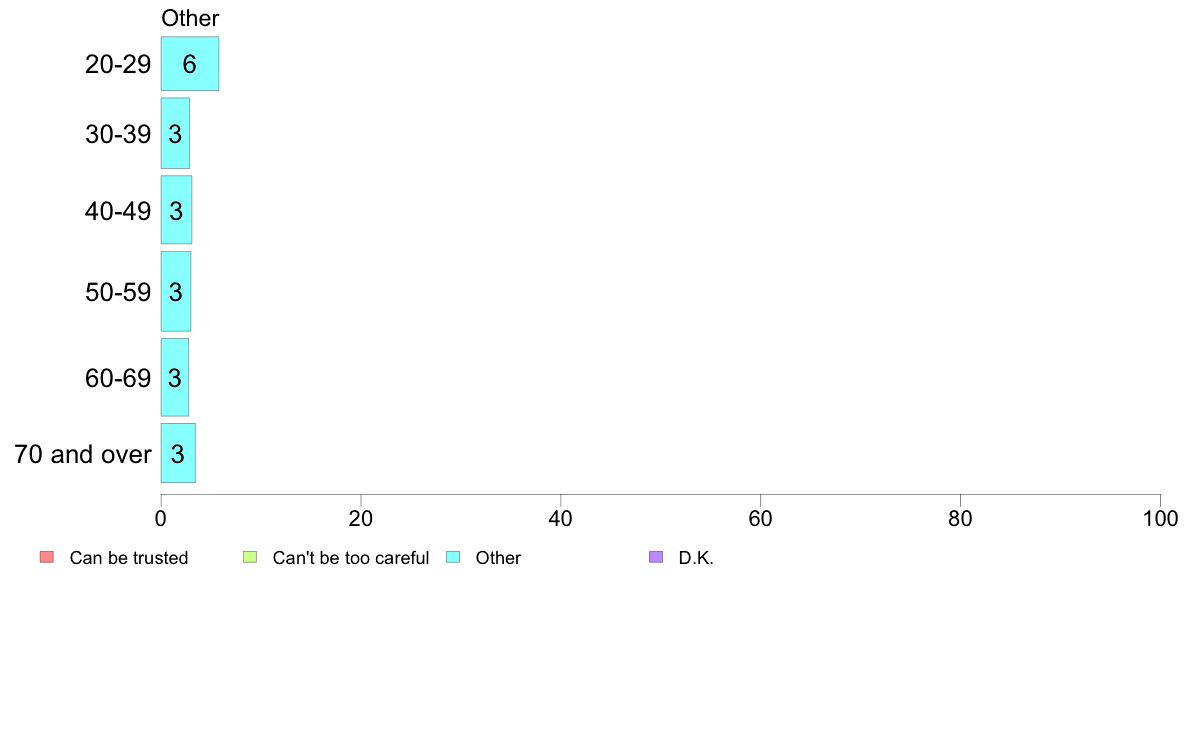
Task: Click the Other chart title
Action: pos(190,18)
